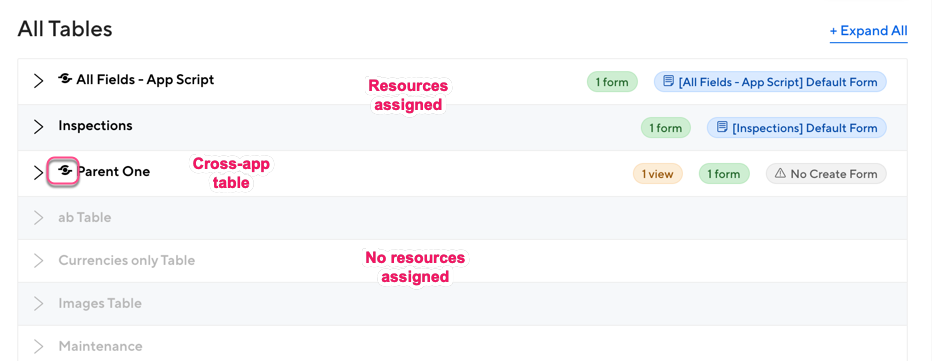Viewport: 932px width, 361px height.
Task: Expand the Currencies only Table row
Action: coord(39,260)
